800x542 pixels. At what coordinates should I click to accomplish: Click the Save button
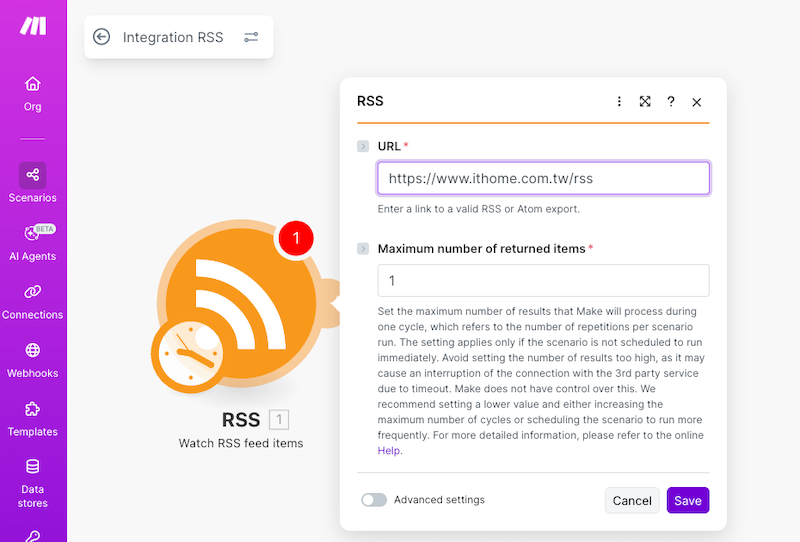pos(687,501)
